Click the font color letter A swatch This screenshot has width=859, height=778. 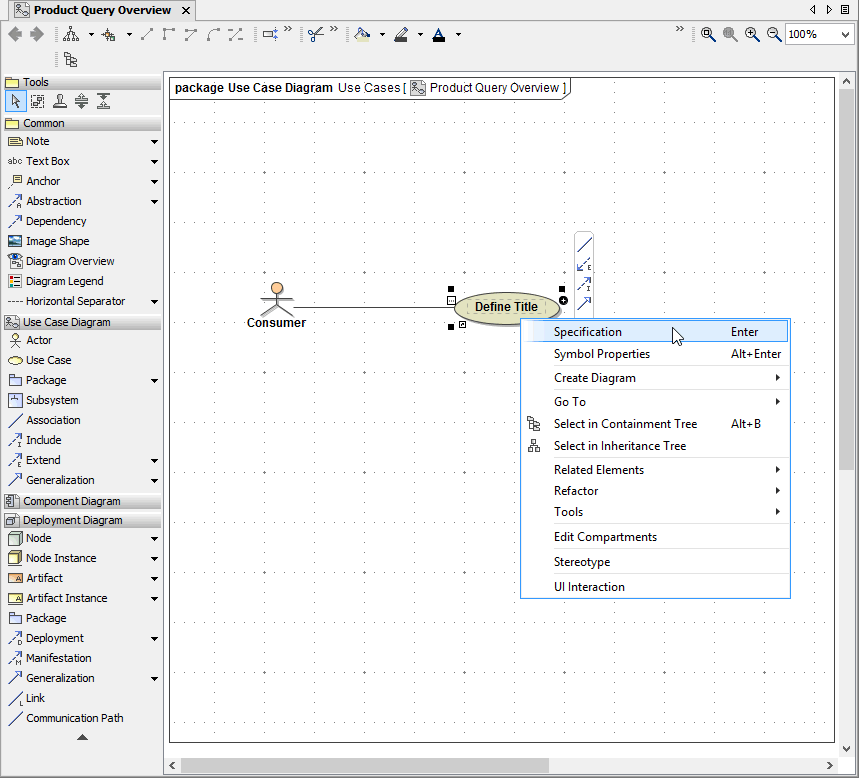(438, 34)
